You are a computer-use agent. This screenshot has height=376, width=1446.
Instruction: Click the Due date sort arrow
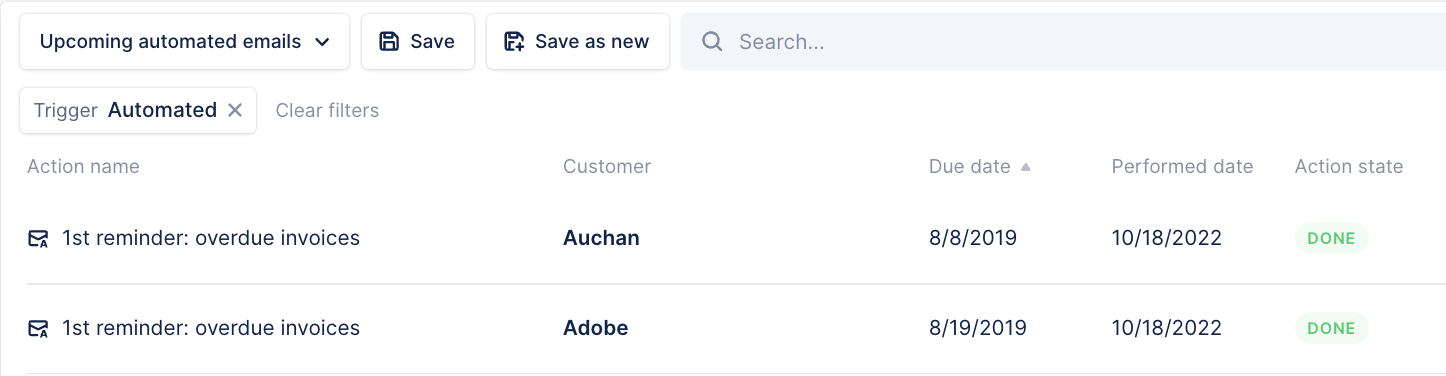[1025, 167]
